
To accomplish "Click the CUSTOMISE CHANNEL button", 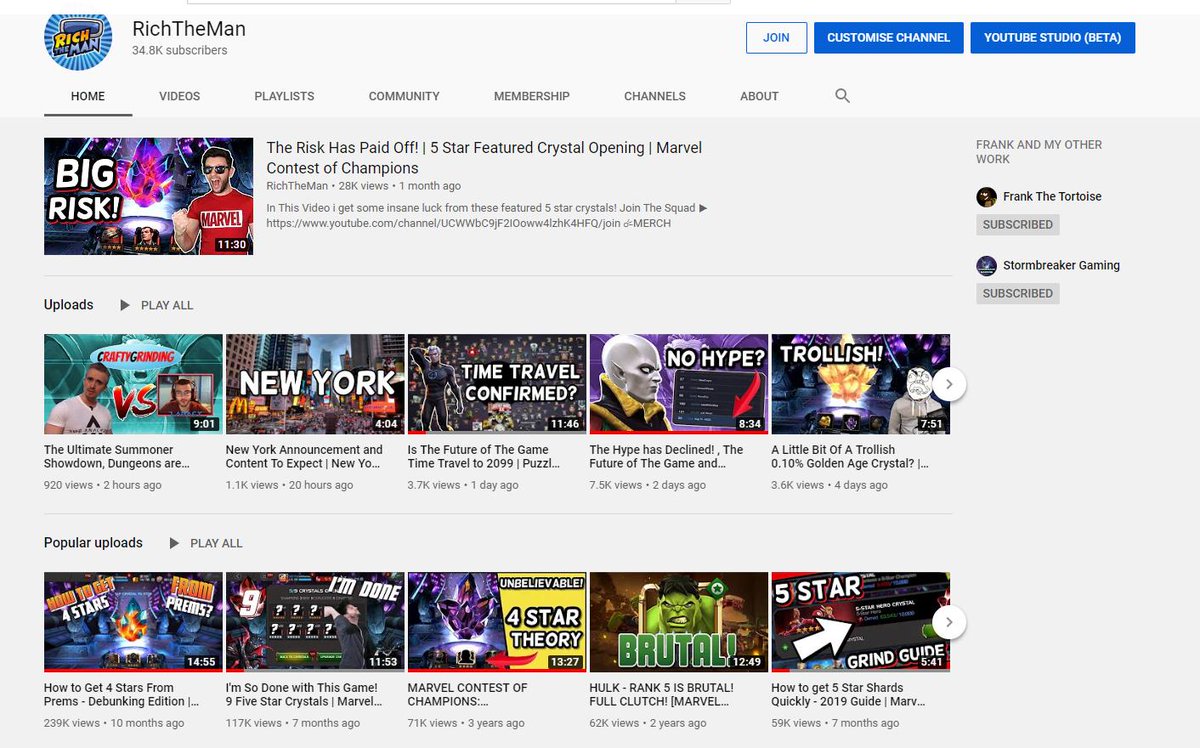I will click(889, 38).
